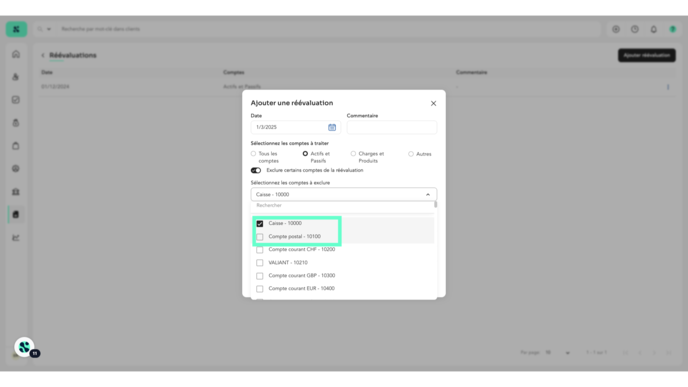Open the chart analytics sidebar icon
This screenshot has width=688, height=387.
click(x=16, y=238)
